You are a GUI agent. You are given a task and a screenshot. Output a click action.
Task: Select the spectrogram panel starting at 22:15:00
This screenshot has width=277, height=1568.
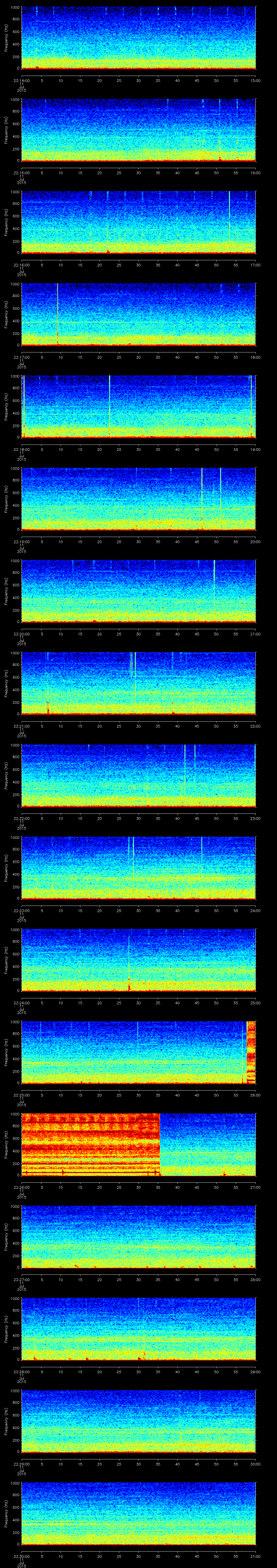(x=138, y=130)
